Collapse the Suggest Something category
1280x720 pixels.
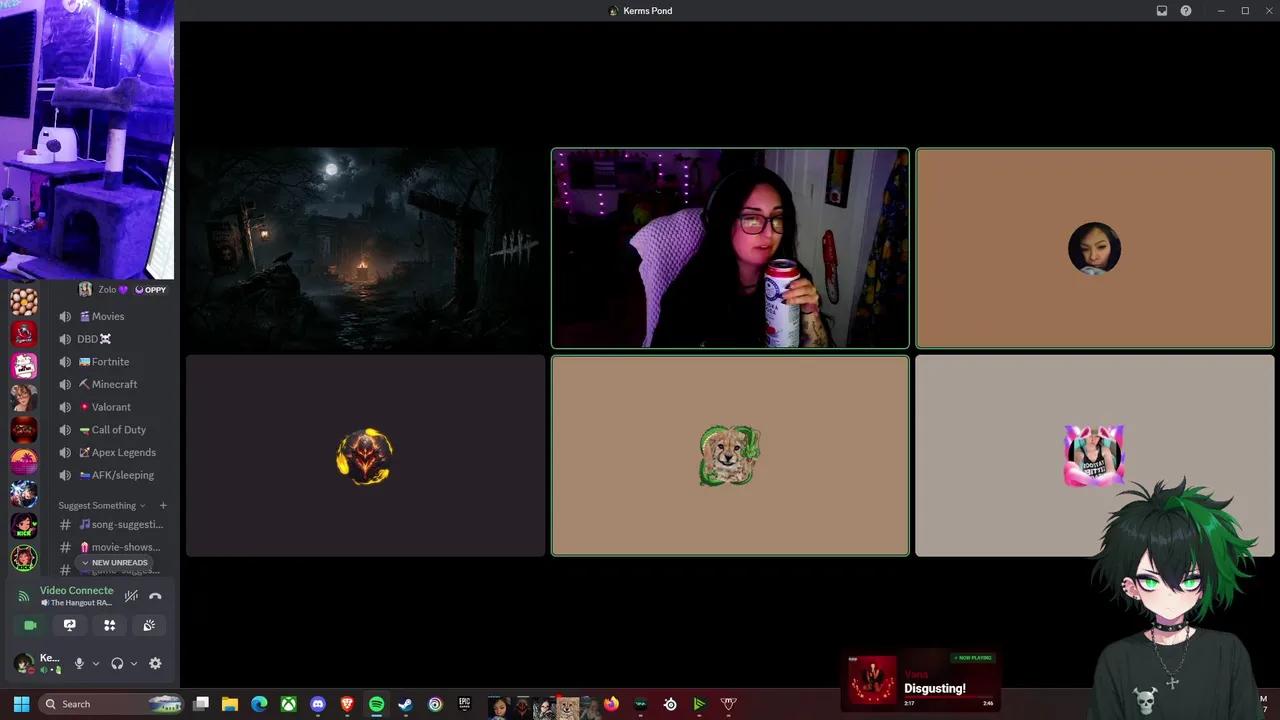101,505
